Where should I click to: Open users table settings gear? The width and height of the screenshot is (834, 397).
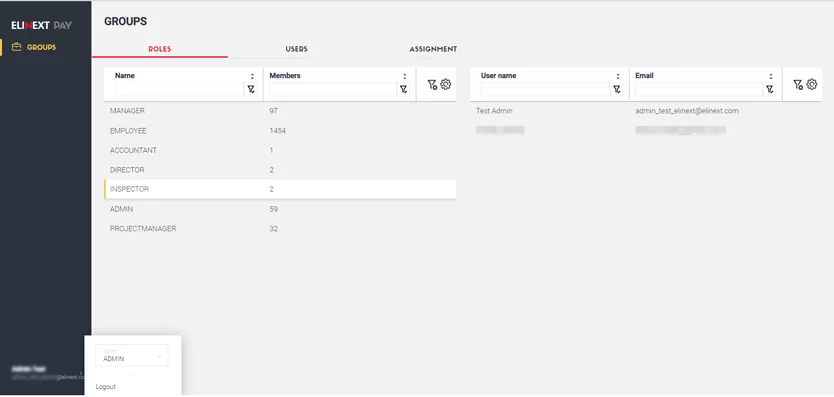tap(812, 84)
